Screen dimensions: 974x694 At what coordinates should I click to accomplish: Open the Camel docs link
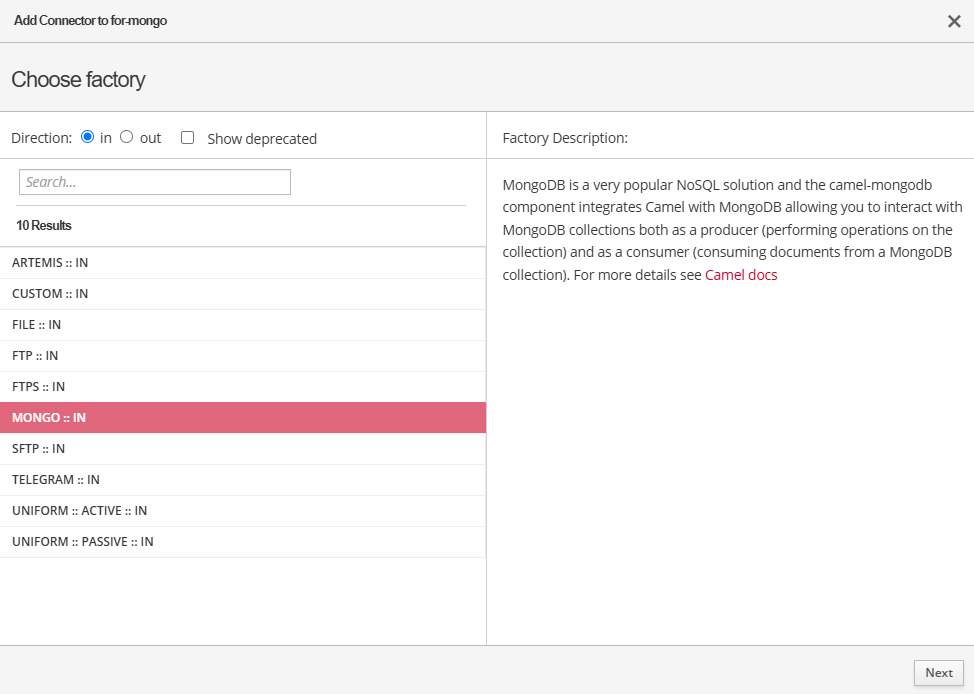coord(741,275)
